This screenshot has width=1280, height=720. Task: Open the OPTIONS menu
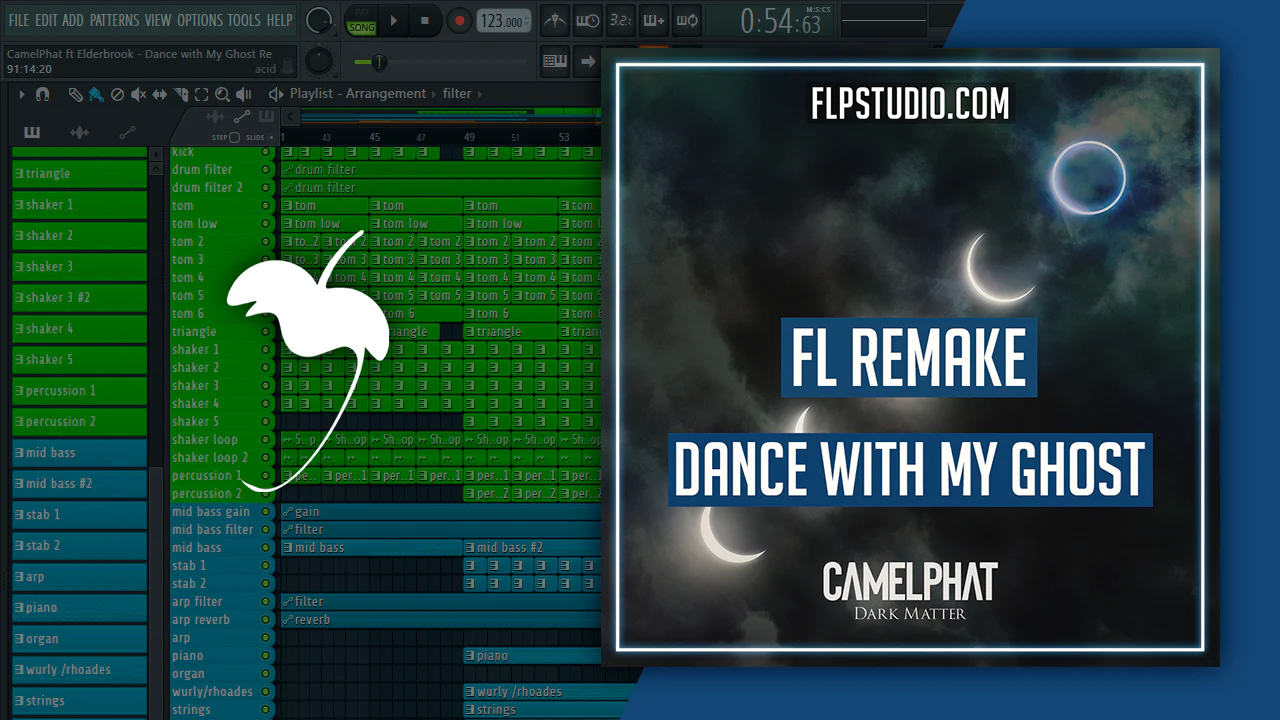pos(200,20)
